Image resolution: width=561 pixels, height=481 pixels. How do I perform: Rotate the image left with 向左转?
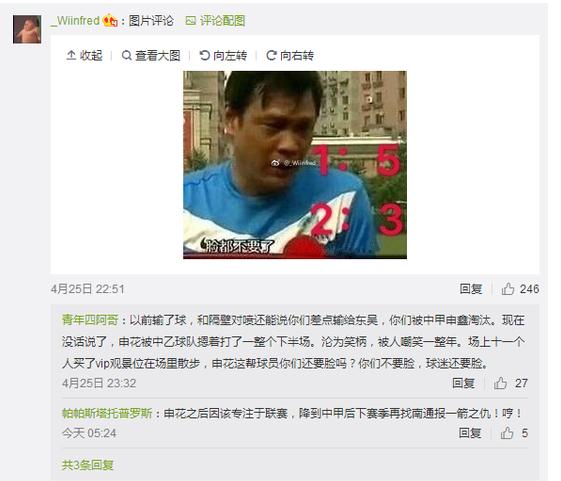click(x=223, y=55)
